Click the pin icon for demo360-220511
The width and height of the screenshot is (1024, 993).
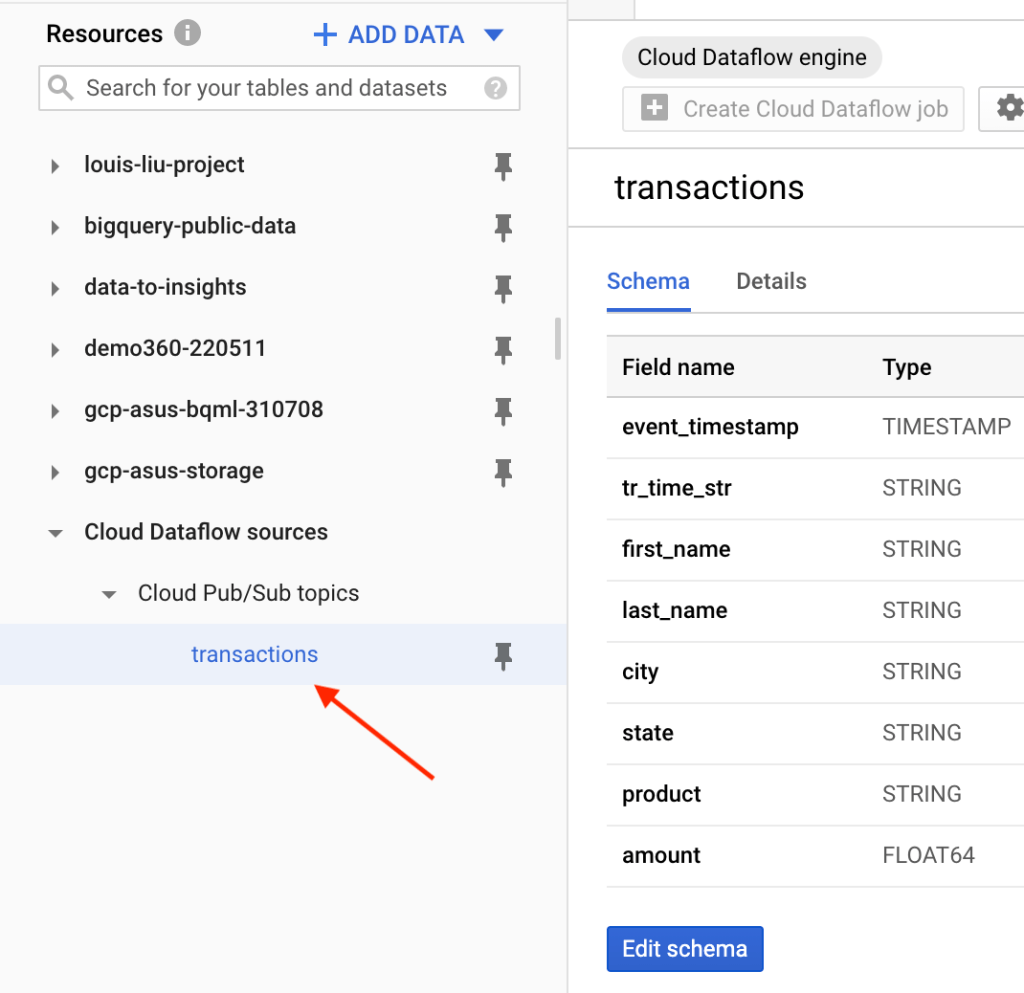503,349
